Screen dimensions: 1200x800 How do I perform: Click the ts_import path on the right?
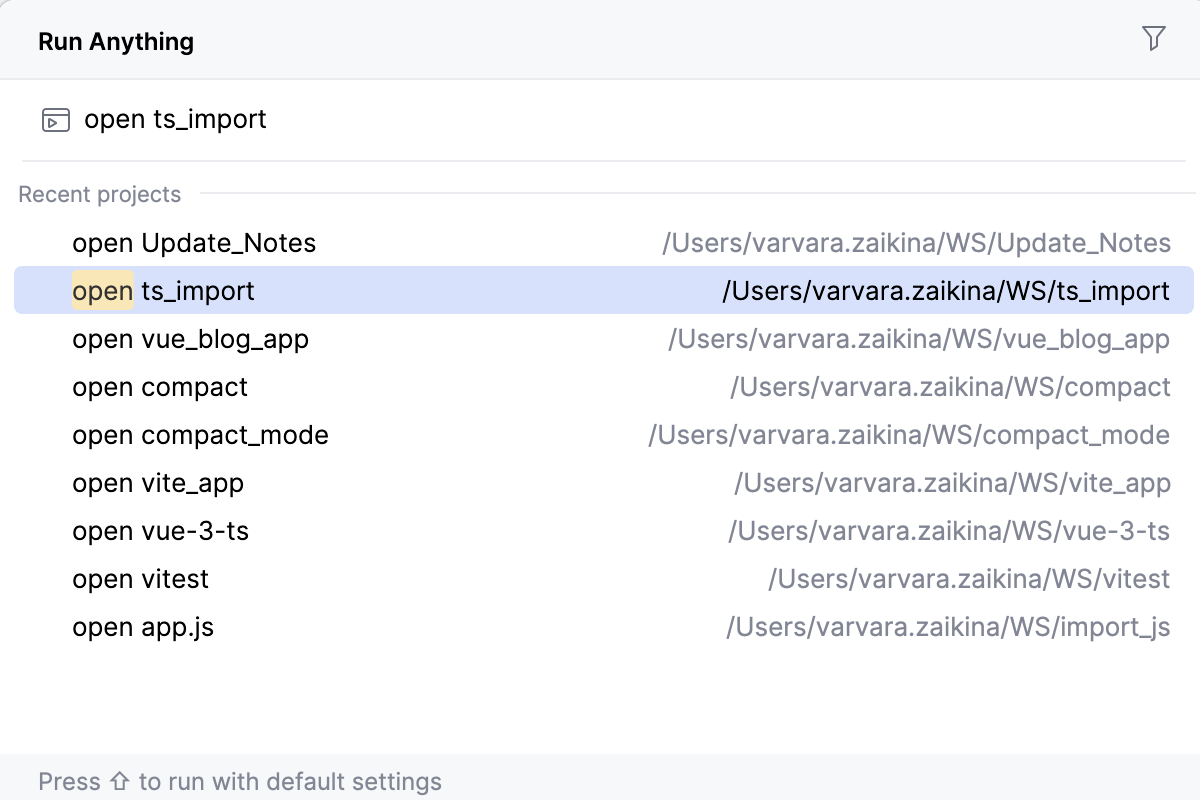click(945, 291)
